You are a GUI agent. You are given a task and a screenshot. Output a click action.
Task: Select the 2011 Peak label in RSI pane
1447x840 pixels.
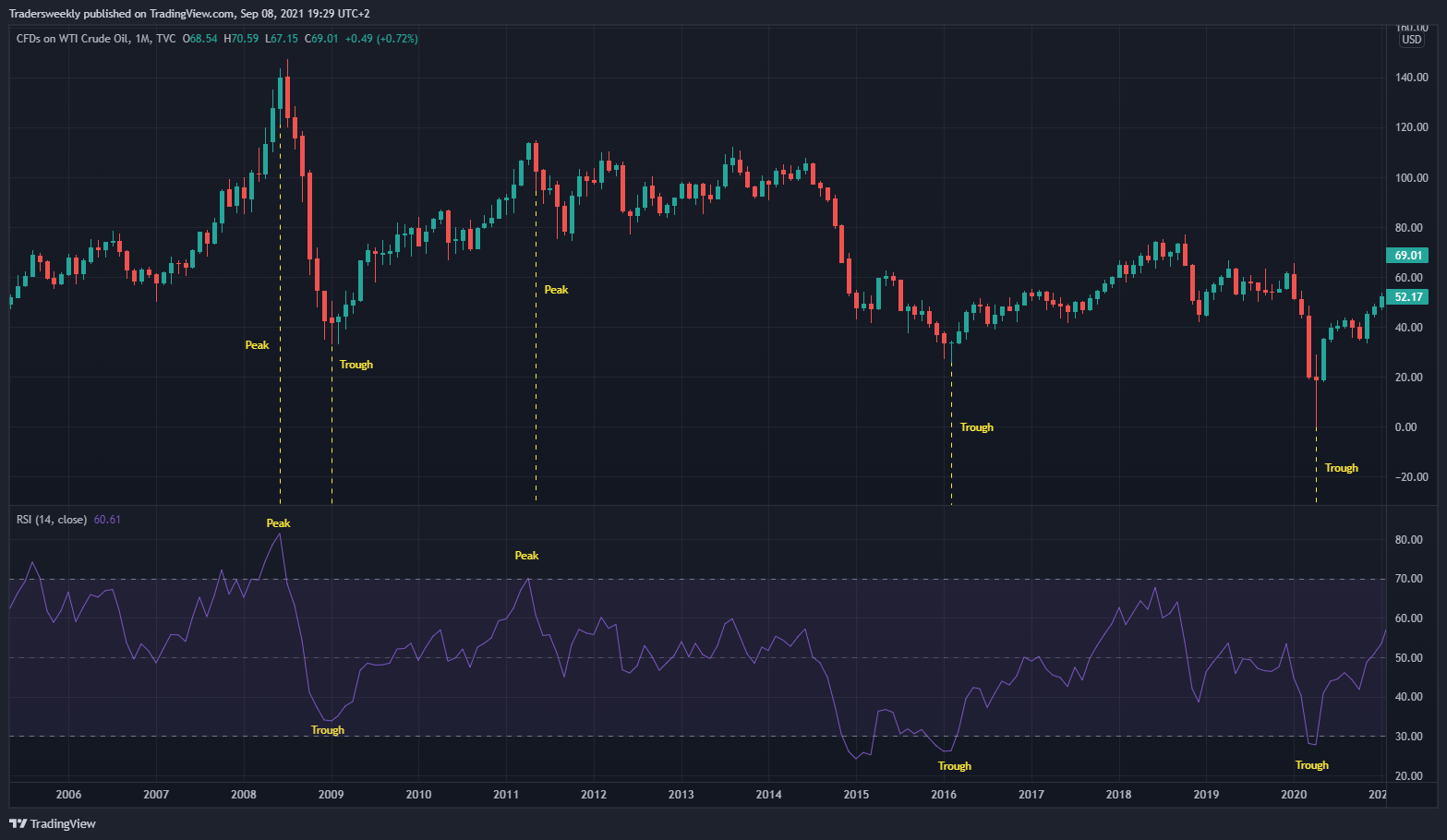tap(526, 556)
